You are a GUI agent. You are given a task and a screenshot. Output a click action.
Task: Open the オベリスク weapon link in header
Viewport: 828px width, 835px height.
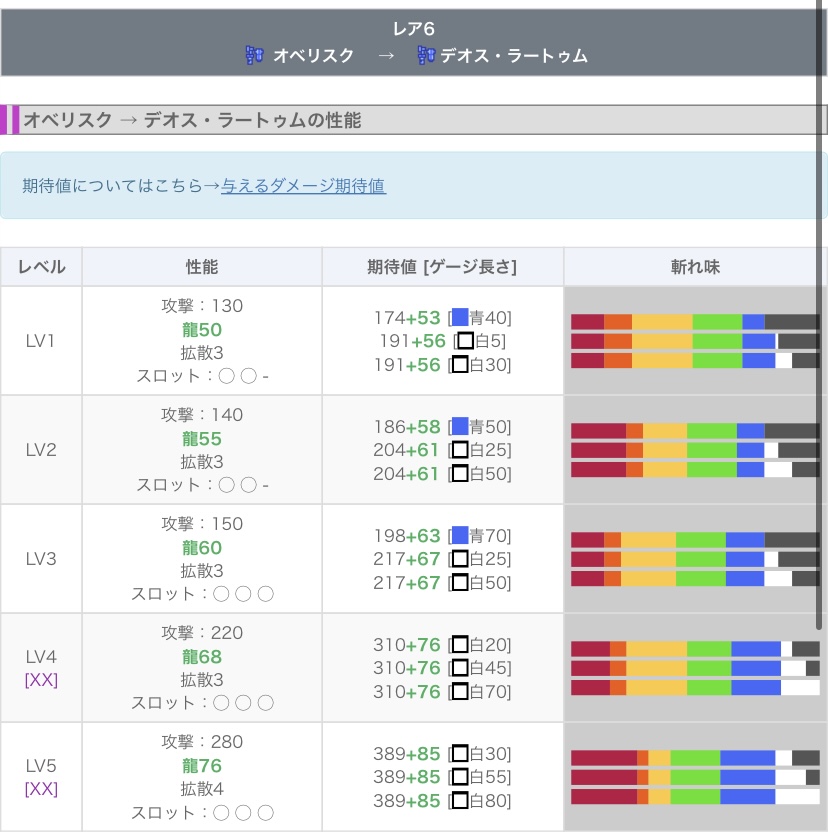313,56
